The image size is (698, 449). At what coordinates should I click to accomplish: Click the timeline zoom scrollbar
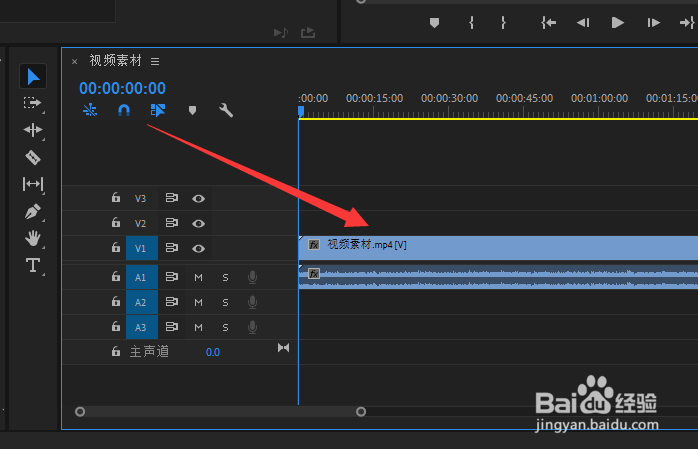(x=220, y=412)
